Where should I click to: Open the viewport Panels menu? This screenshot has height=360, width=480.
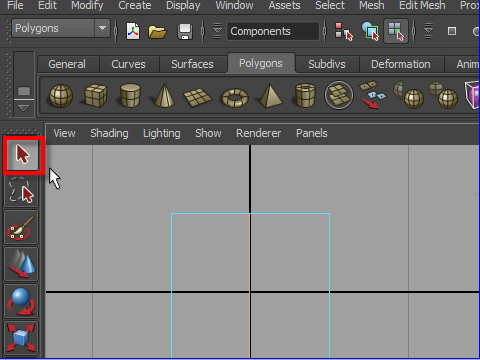pyautogui.click(x=312, y=133)
